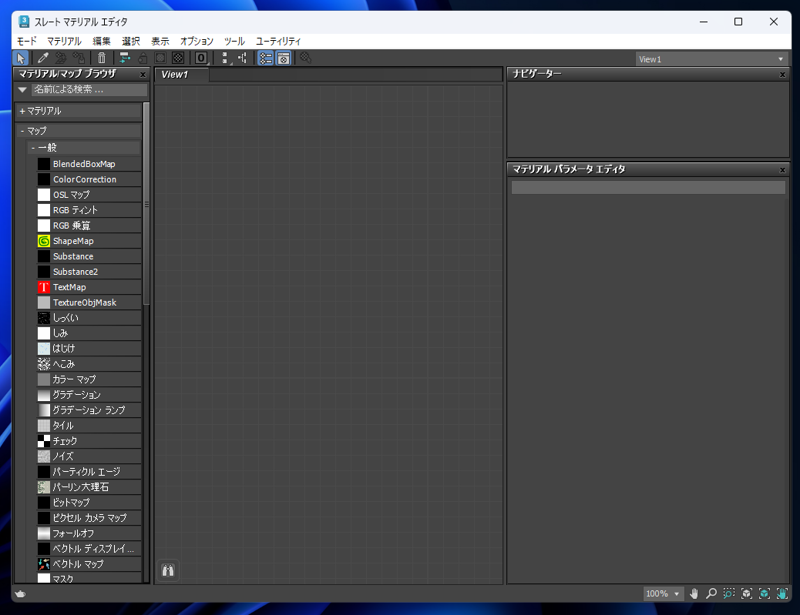Image resolution: width=800 pixels, height=615 pixels.
Task: Activate the Pan hand tool in status bar
Action: [x=695, y=593]
